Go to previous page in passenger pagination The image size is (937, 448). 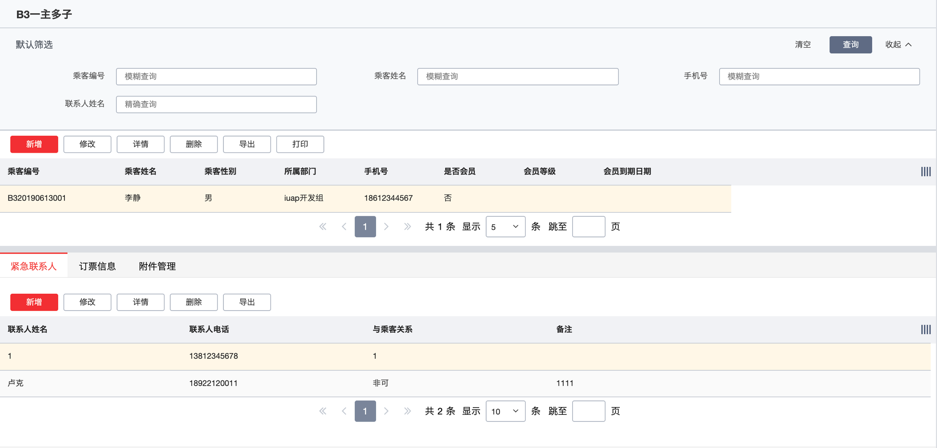tap(344, 227)
